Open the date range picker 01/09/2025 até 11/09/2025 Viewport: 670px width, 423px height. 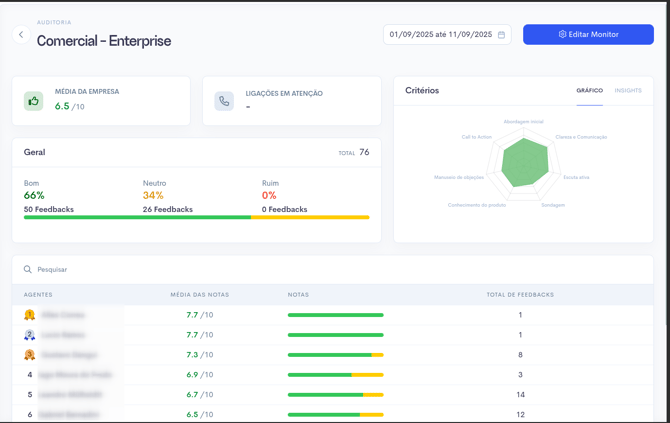point(441,35)
